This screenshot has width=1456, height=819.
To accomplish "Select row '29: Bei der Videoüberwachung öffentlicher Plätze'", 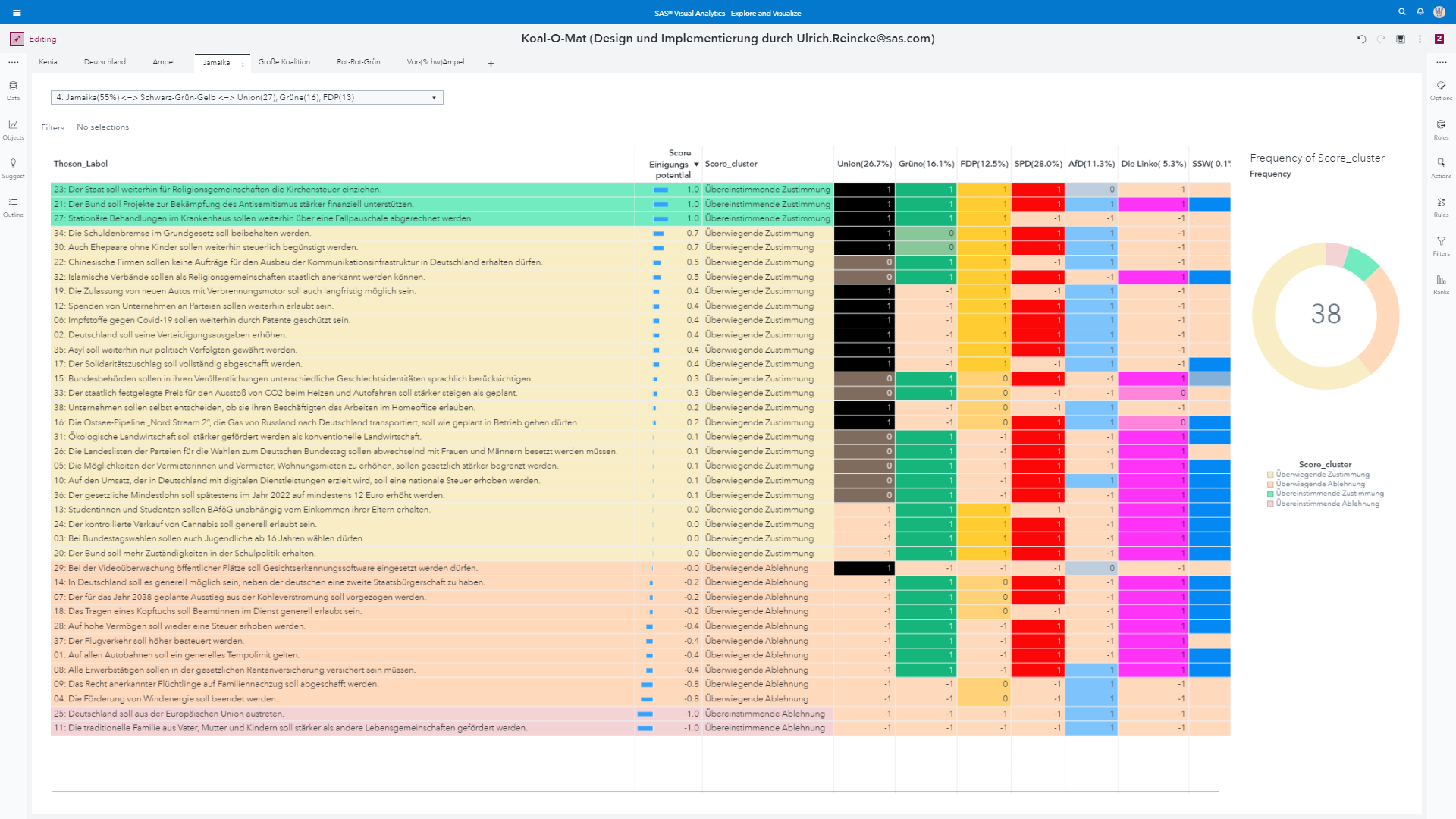I will (343, 568).
